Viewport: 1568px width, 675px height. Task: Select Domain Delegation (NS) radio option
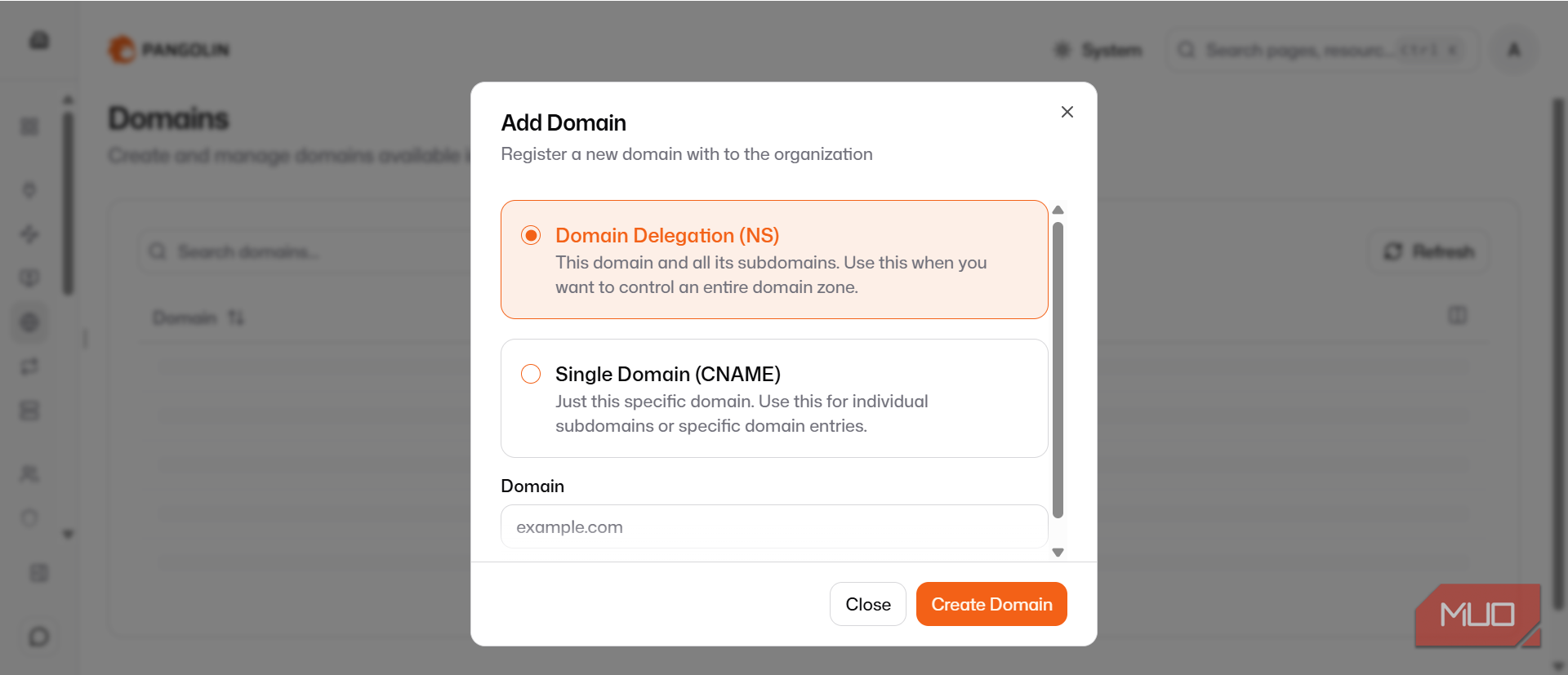(x=531, y=236)
